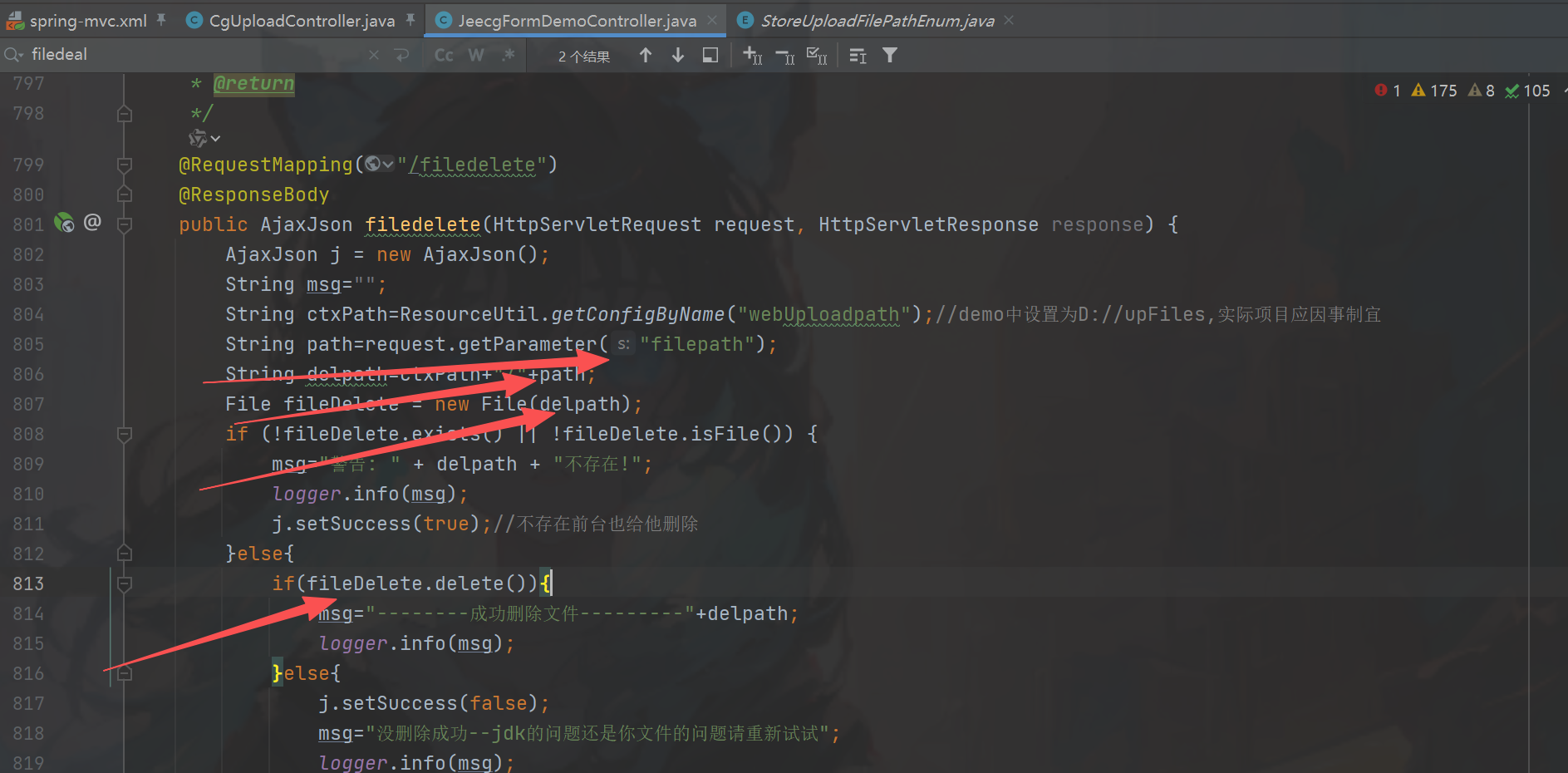Click inside the filedeal search field
Image resolution: width=1568 pixels, height=773 pixels.
coord(191,55)
